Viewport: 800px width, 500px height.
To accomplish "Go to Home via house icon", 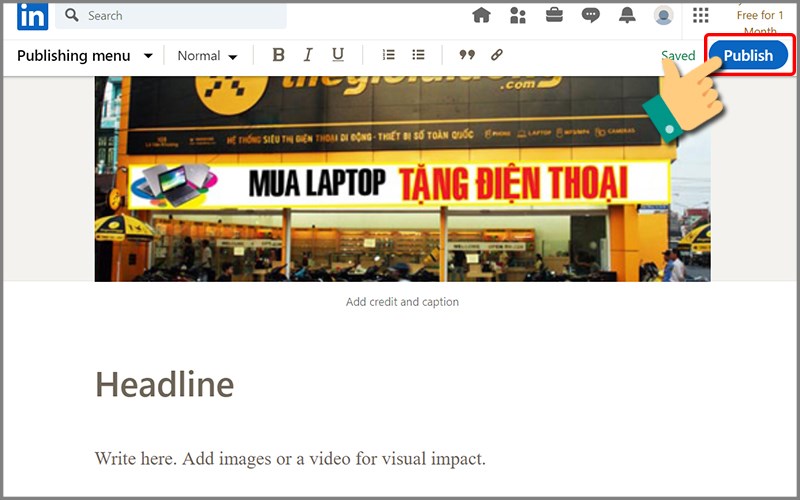I will (x=481, y=15).
